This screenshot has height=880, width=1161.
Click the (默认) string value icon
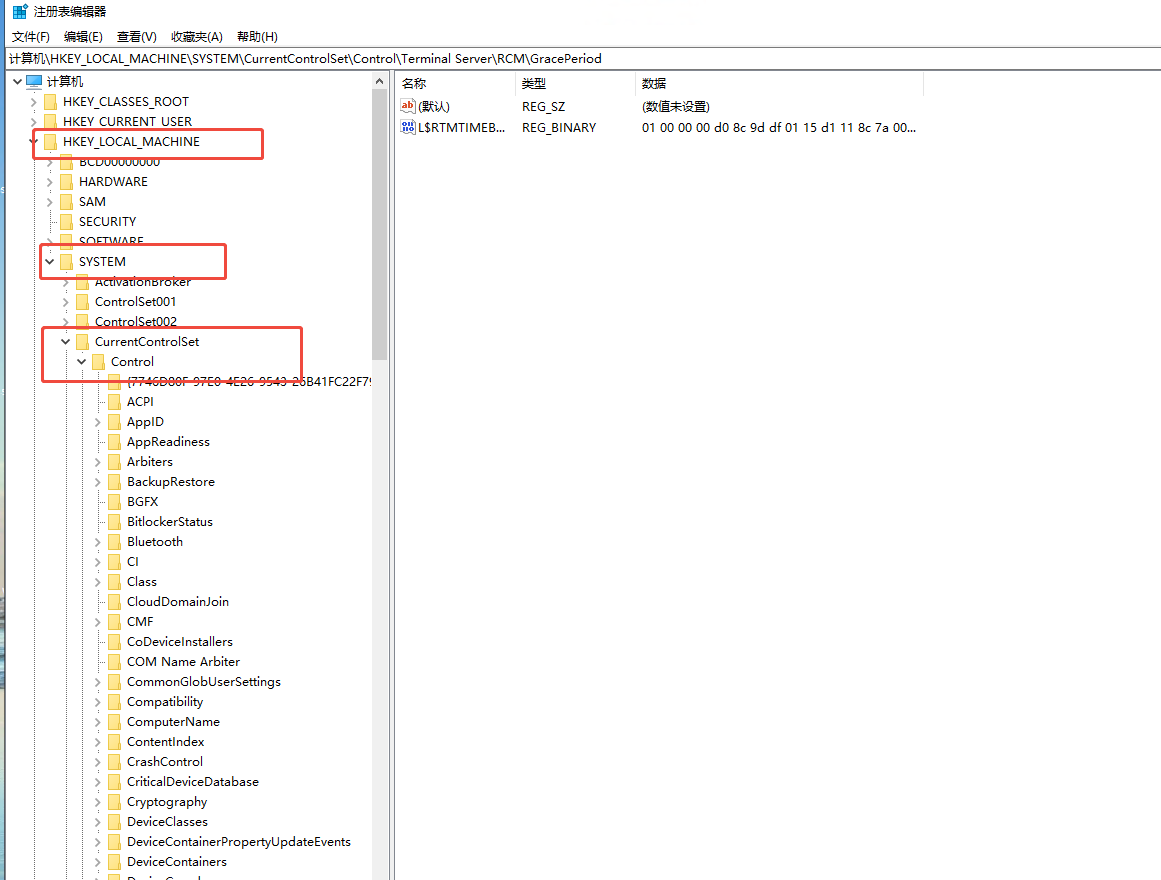408,106
